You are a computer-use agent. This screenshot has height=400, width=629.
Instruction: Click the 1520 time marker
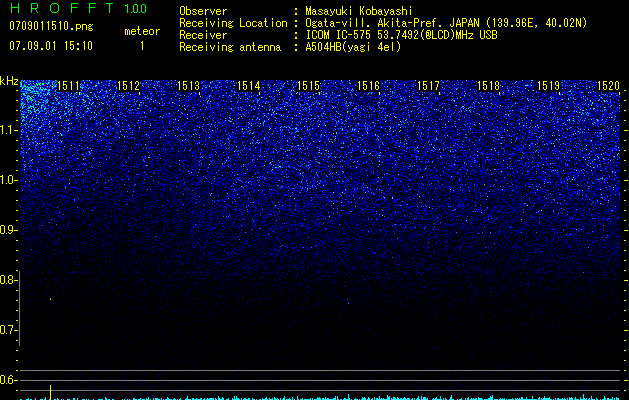(x=609, y=85)
